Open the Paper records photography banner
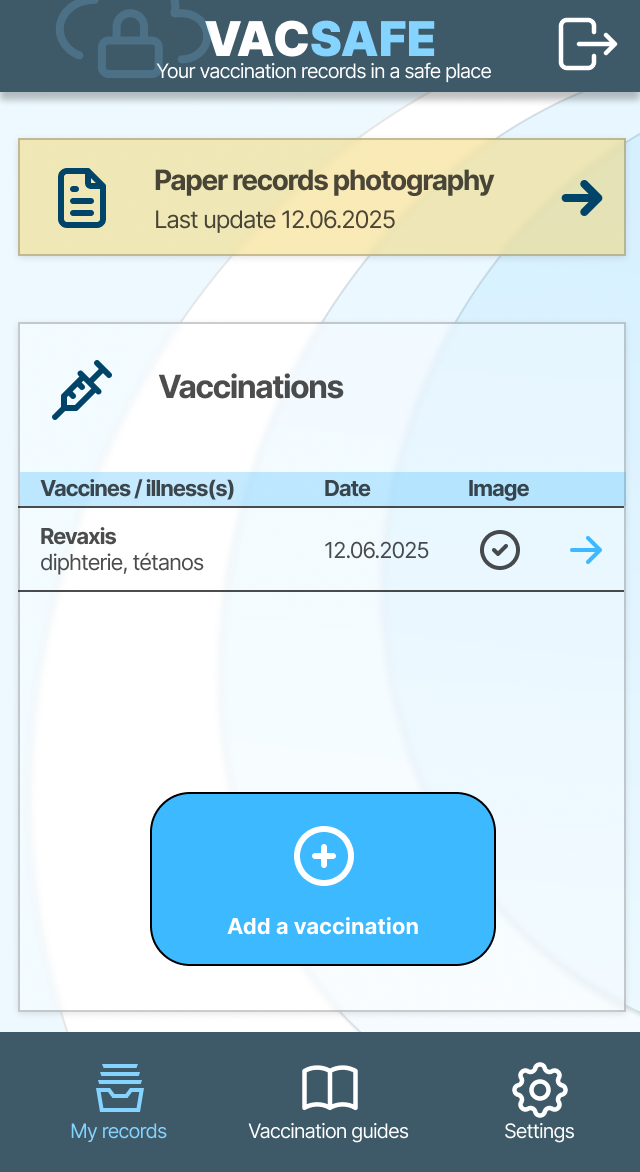The height and width of the screenshot is (1172, 640). pyautogui.click(x=322, y=197)
